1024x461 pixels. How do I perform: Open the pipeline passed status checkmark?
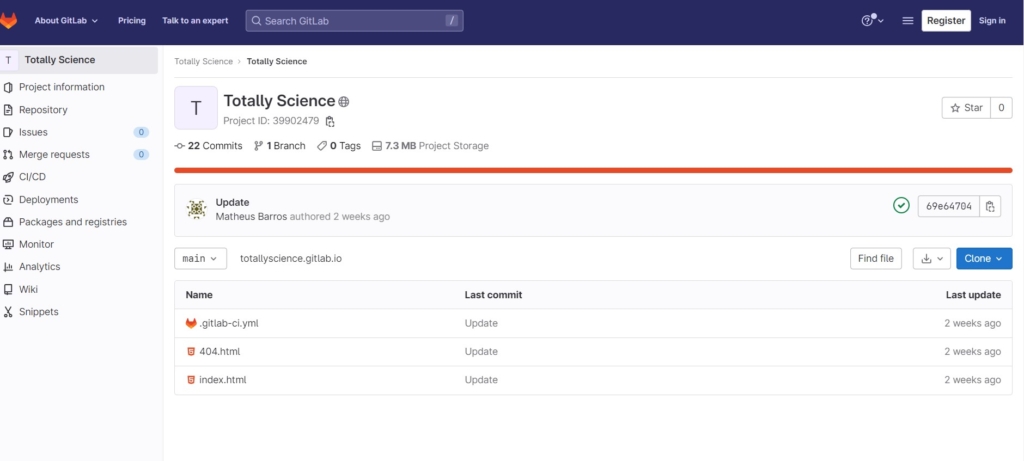901,206
